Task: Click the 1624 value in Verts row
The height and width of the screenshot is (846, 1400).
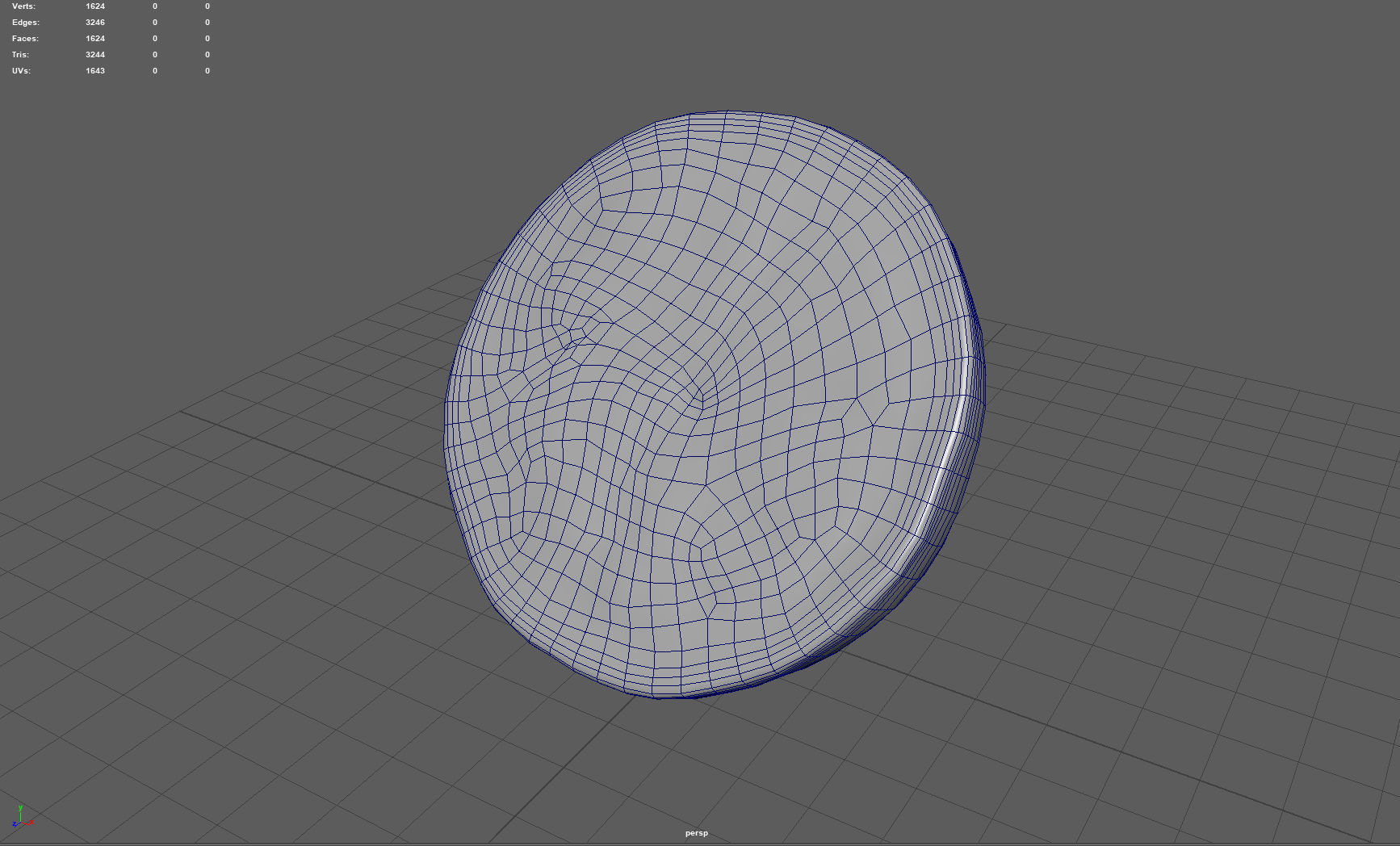Action: [95, 6]
